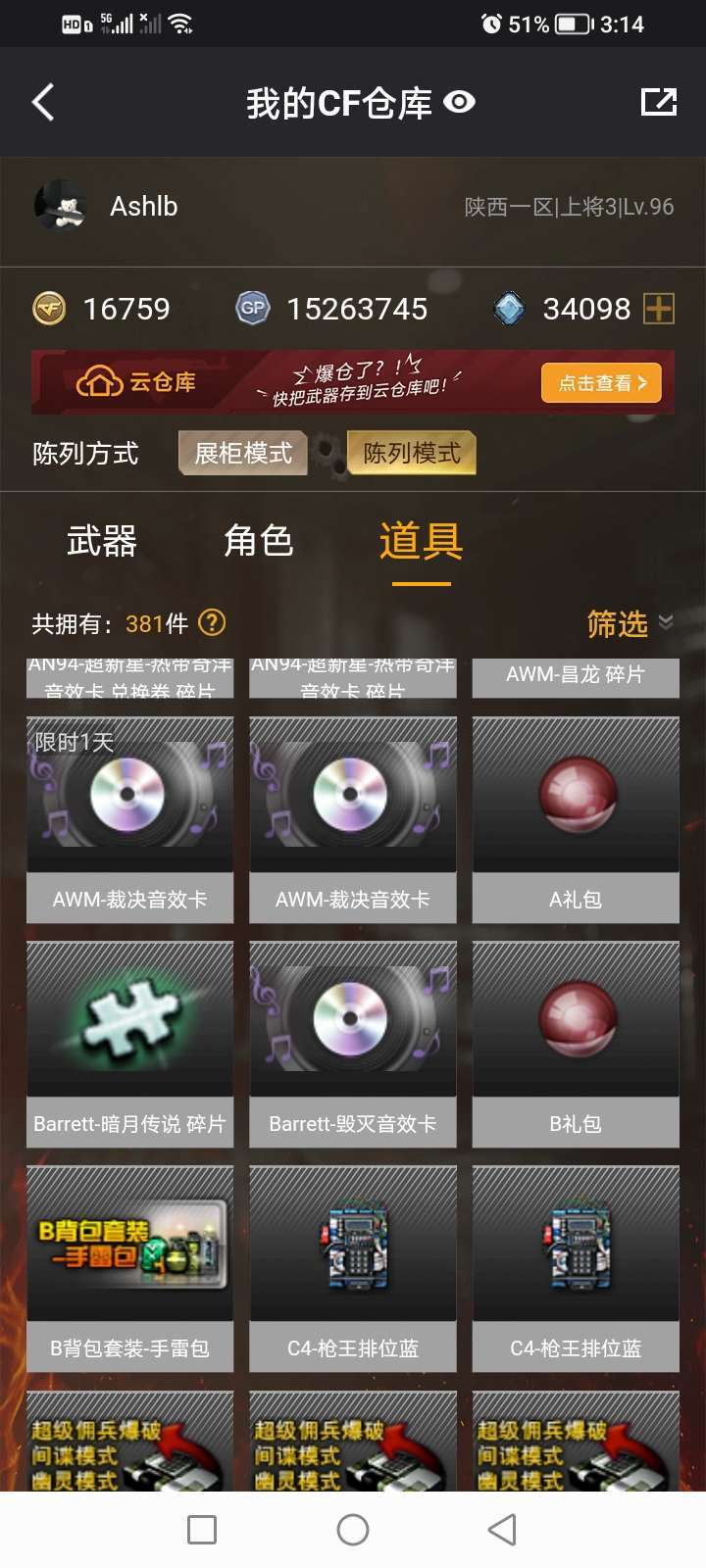
Task: Open the share icon in header
Action: (x=659, y=102)
